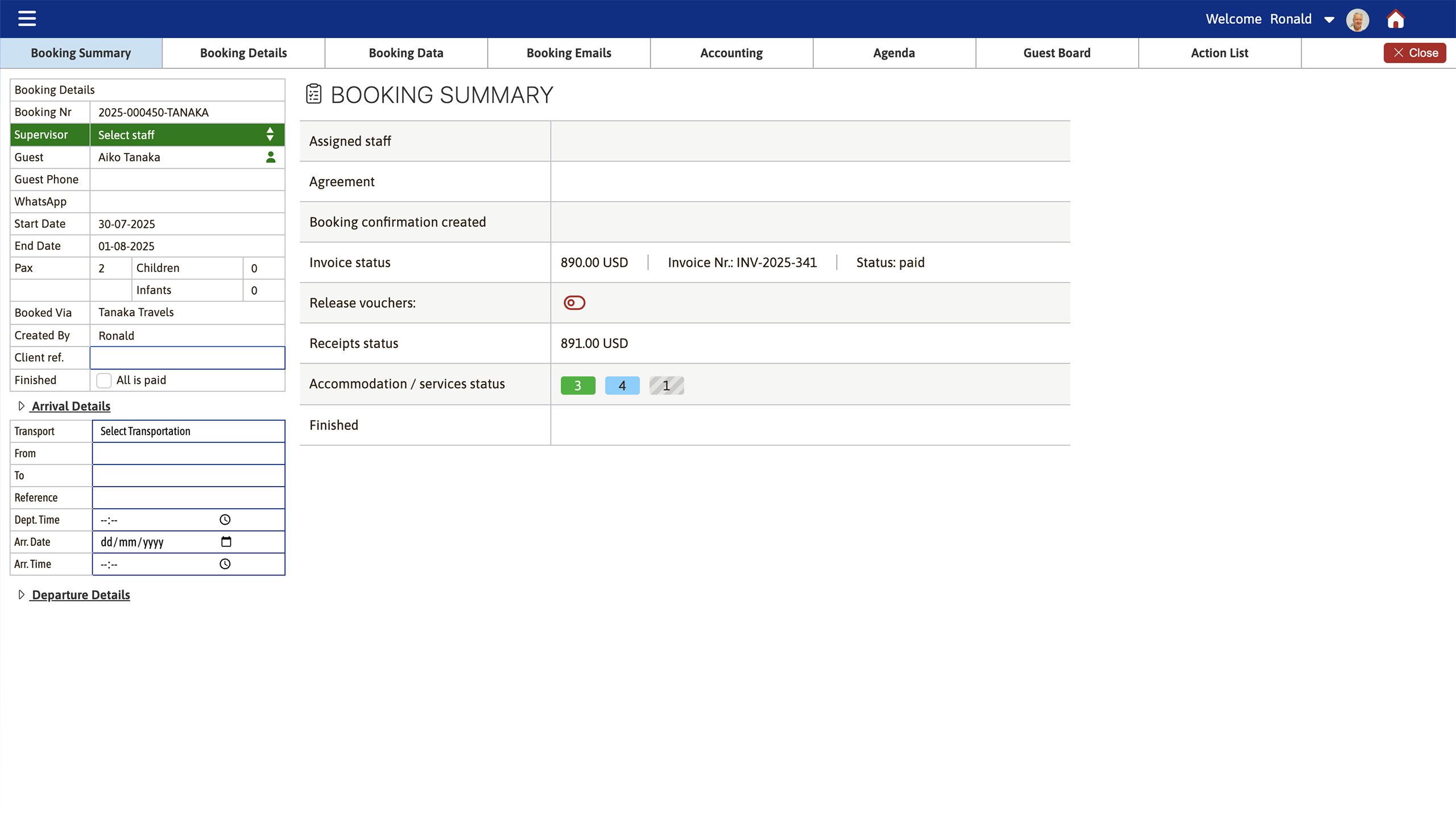
Task: Click the home icon in the top bar
Action: 1396,19
